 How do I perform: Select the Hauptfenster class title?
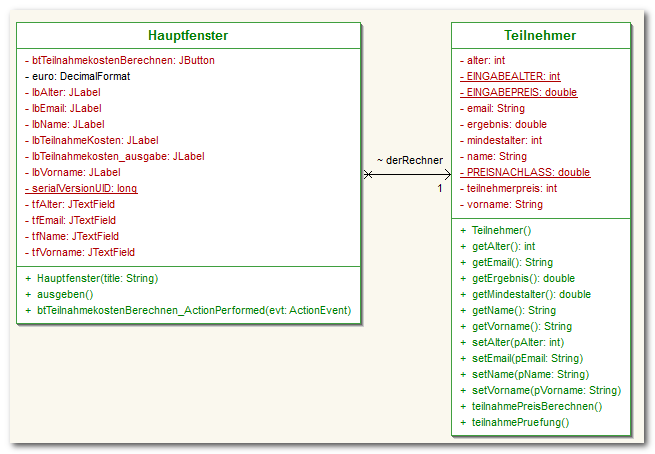tap(188, 35)
